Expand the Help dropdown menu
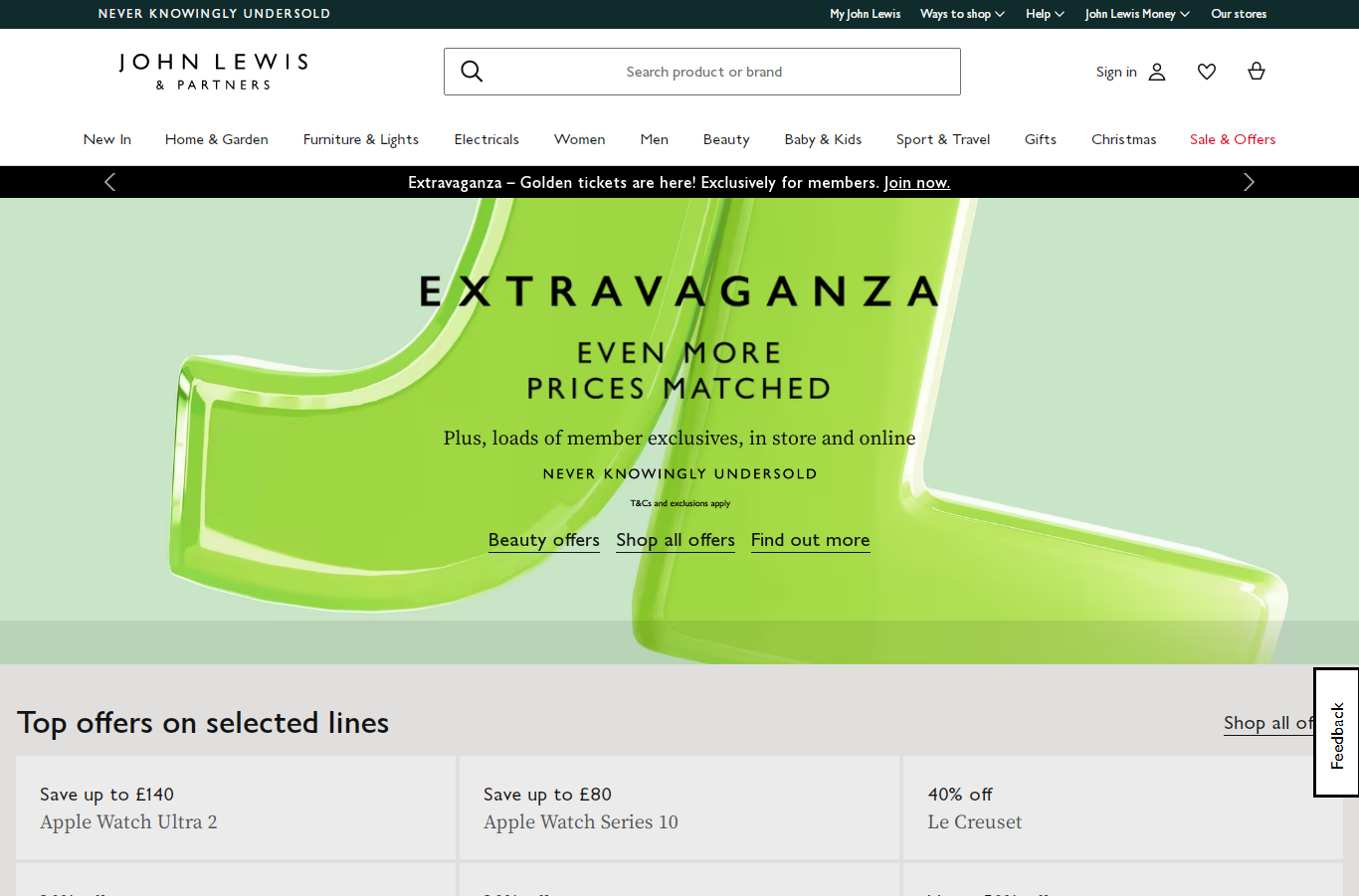This screenshot has height=896, width=1359. (1045, 14)
